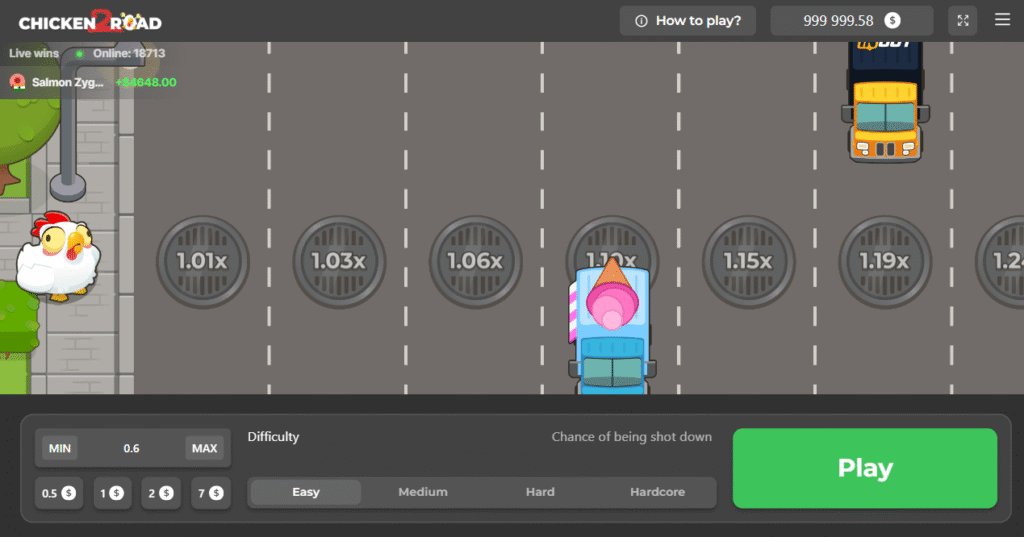Open How to play? help
The width and height of the screenshot is (1024, 537).
688,21
